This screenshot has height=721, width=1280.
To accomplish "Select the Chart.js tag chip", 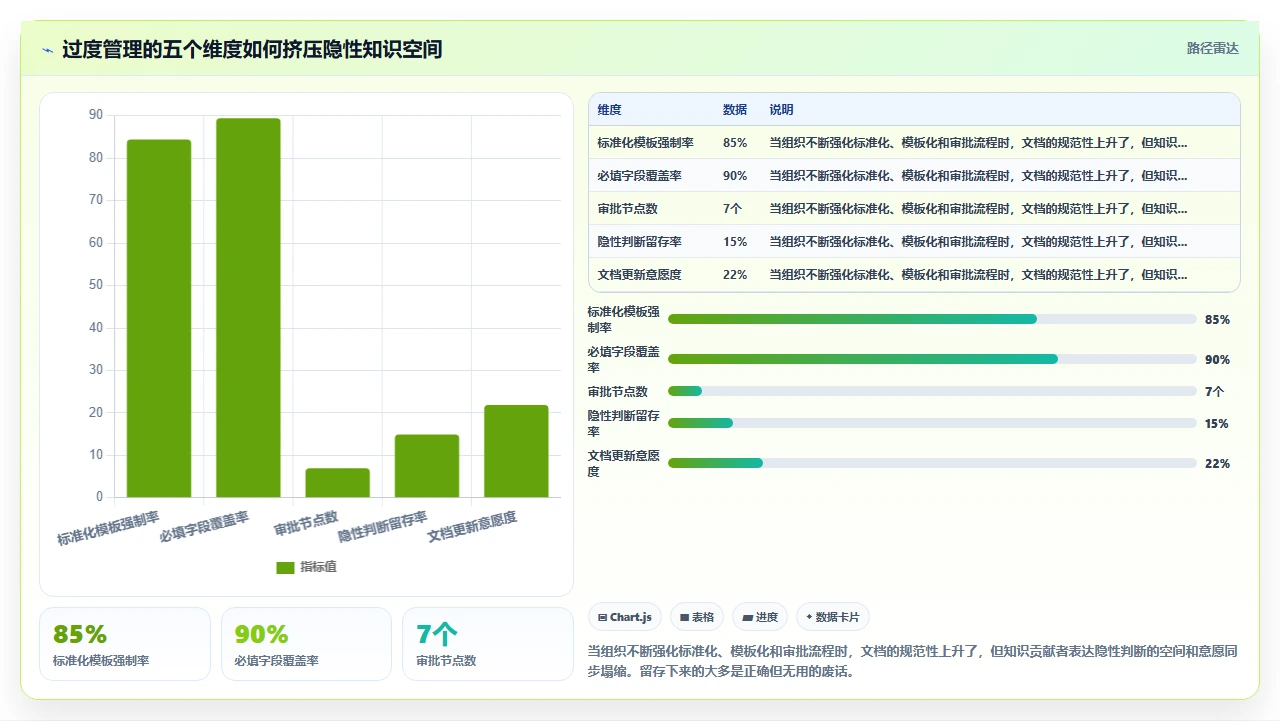I will [x=624, y=617].
